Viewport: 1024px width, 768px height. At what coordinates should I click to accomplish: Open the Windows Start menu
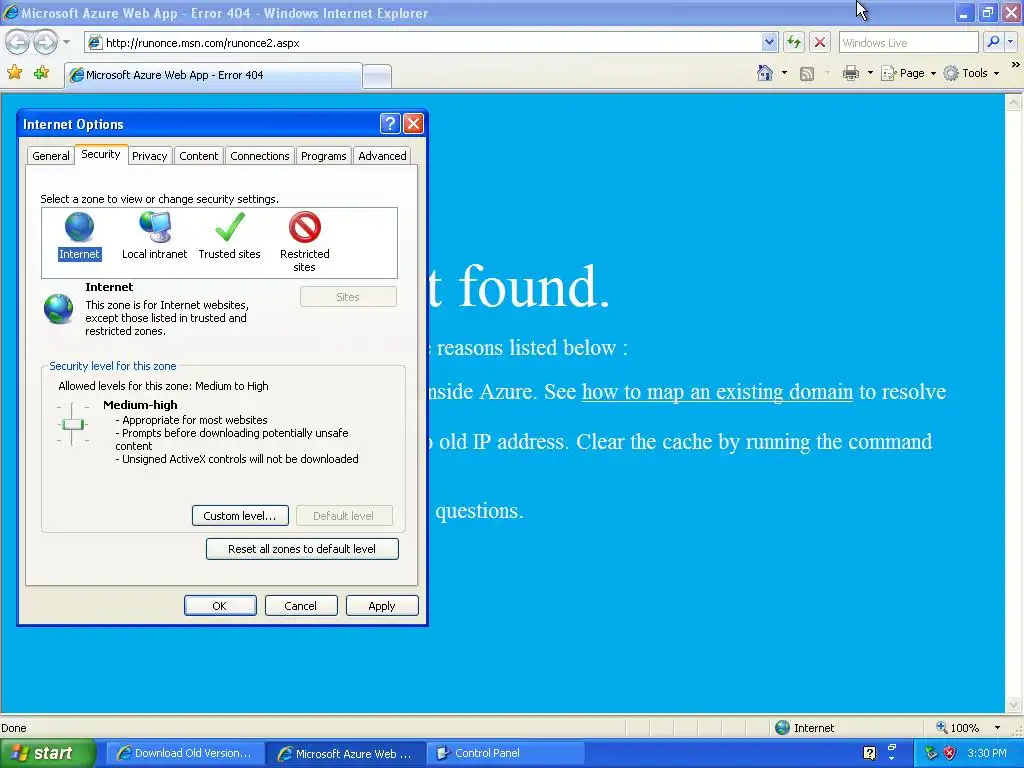[46, 753]
